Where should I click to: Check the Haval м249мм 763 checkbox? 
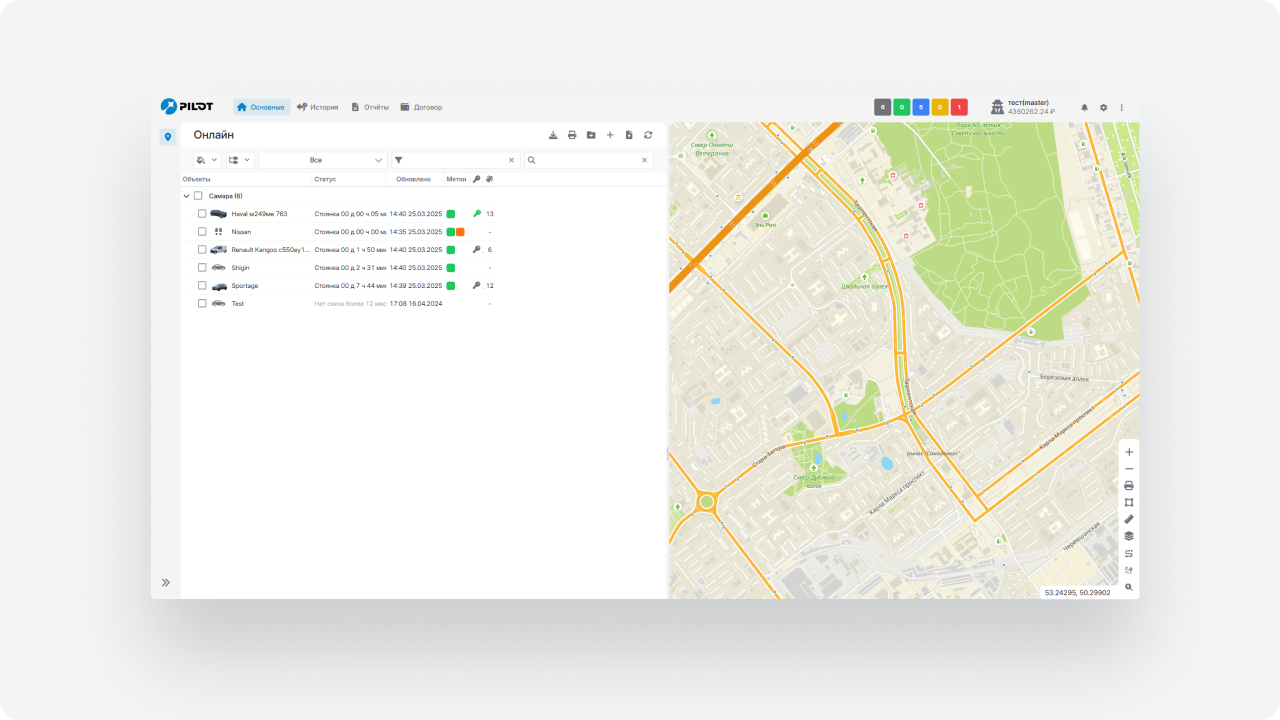click(202, 214)
